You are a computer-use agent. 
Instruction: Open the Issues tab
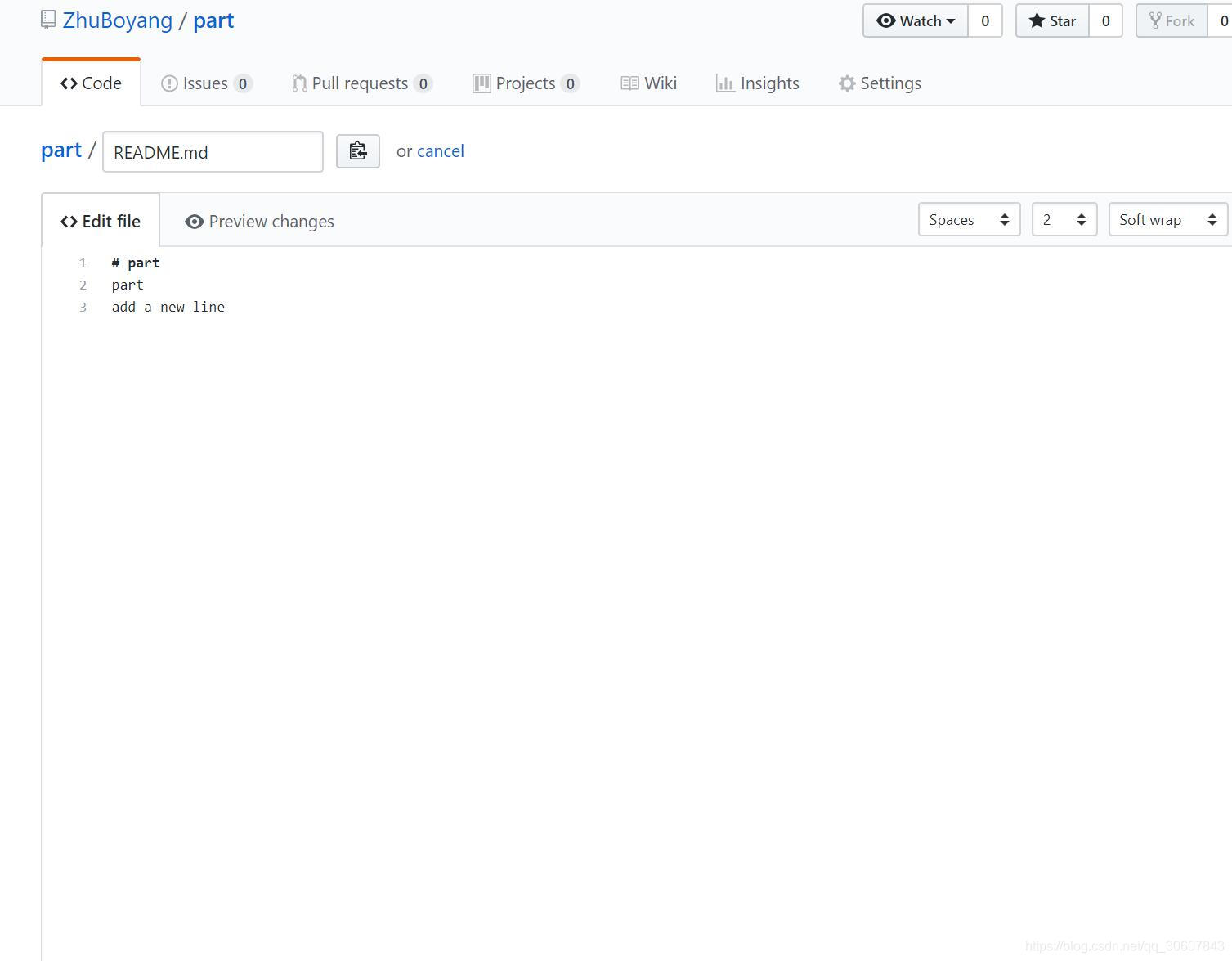pos(207,83)
